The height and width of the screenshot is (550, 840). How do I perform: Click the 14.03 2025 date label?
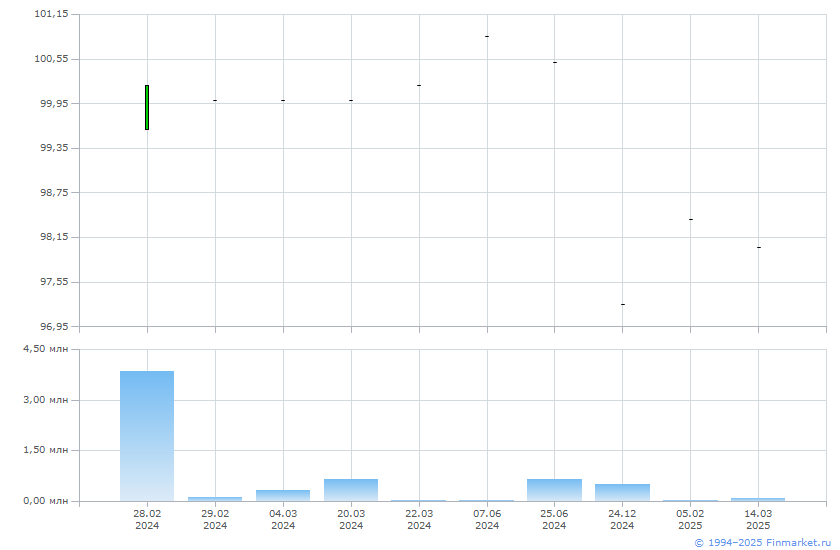758,519
